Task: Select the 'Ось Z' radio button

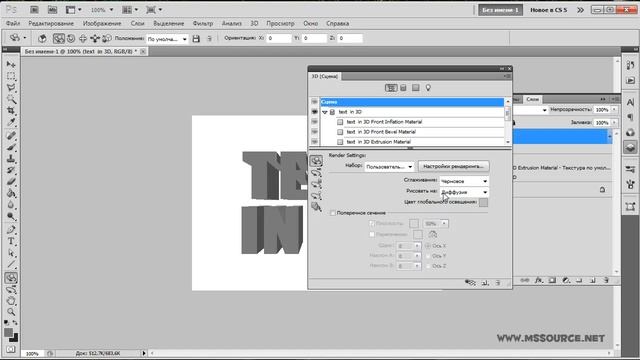Action: [428, 266]
